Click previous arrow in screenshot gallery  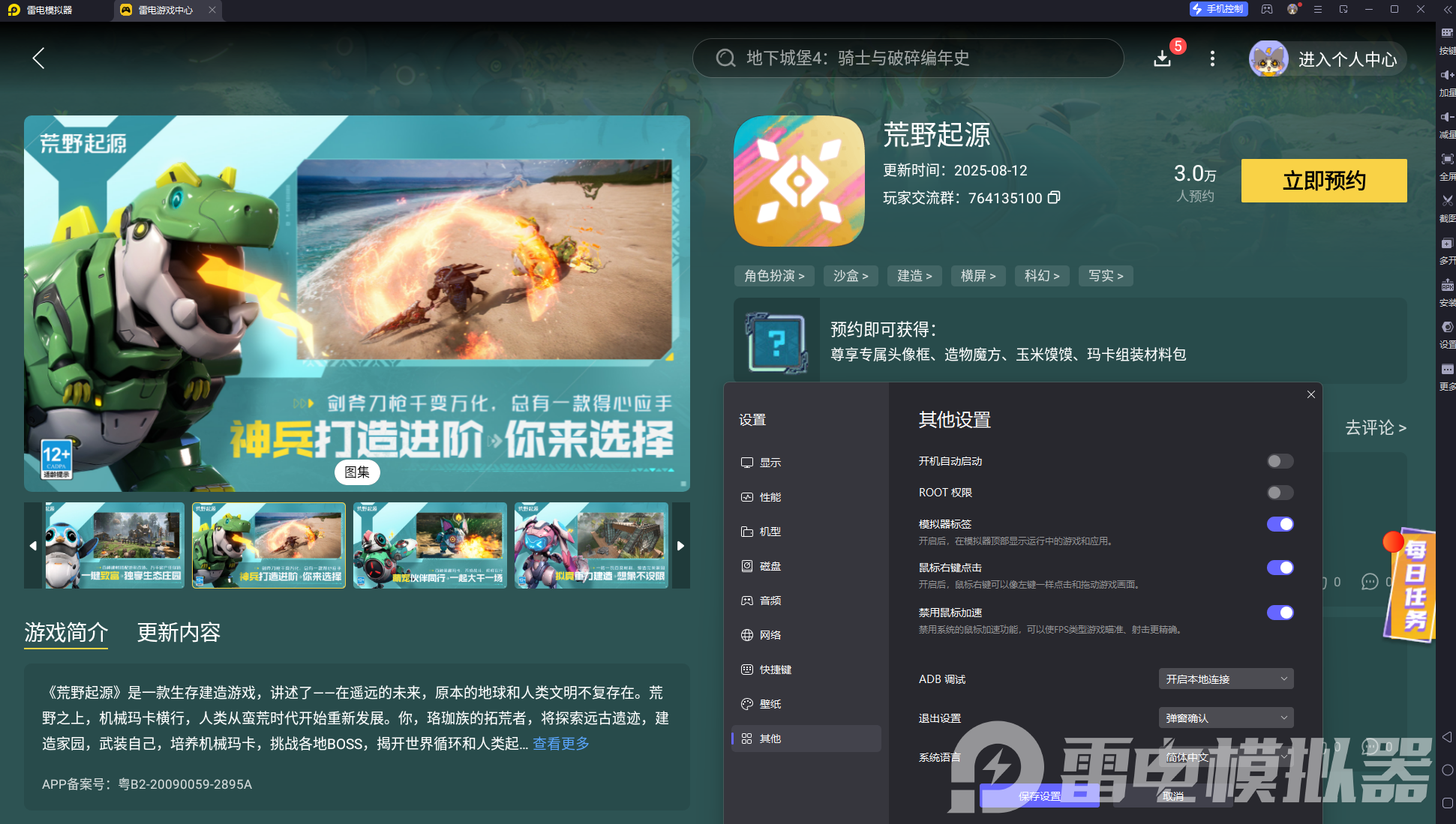[33, 546]
